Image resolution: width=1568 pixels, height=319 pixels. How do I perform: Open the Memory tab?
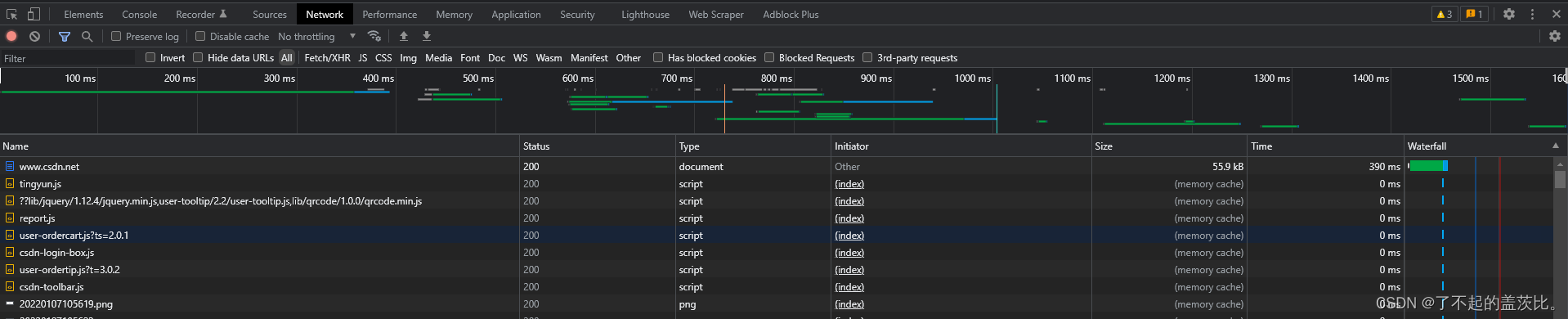click(x=454, y=14)
